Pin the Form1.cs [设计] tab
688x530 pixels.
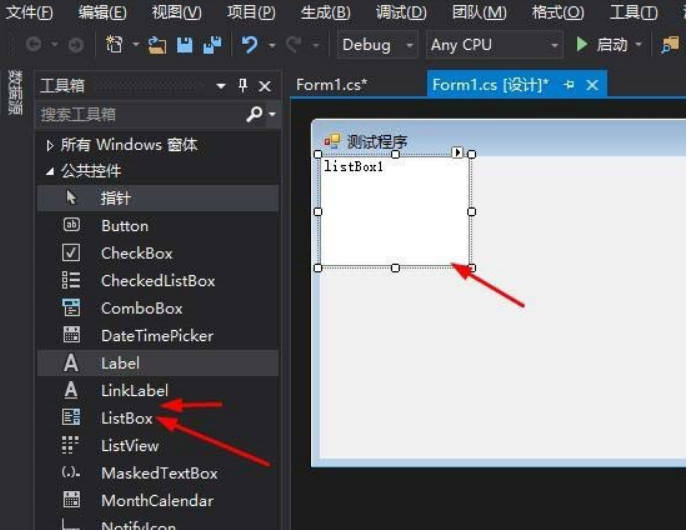tap(569, 84)
